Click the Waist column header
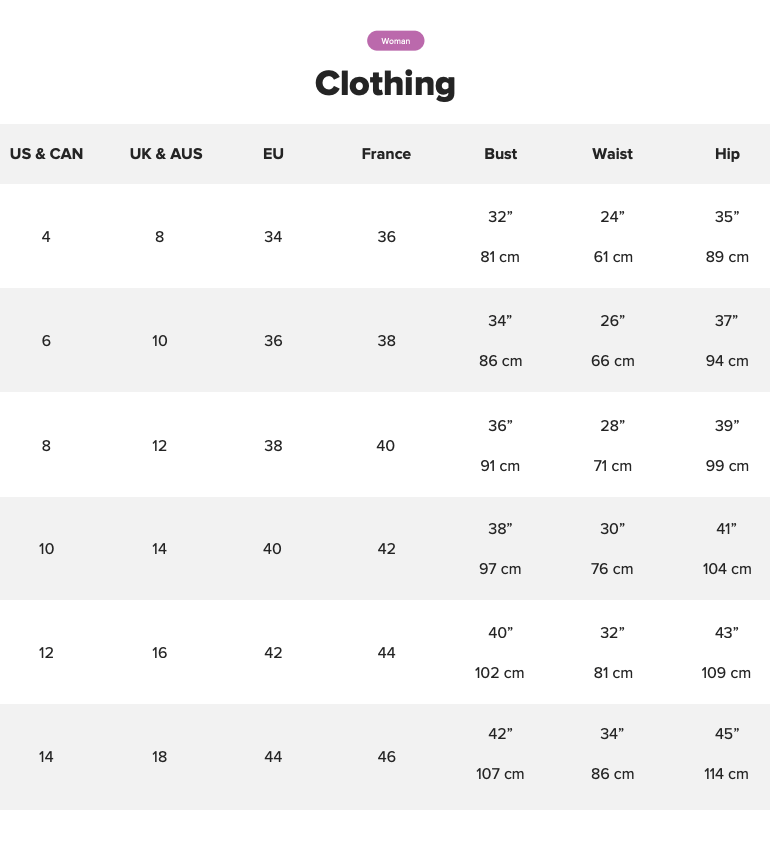 612,154
